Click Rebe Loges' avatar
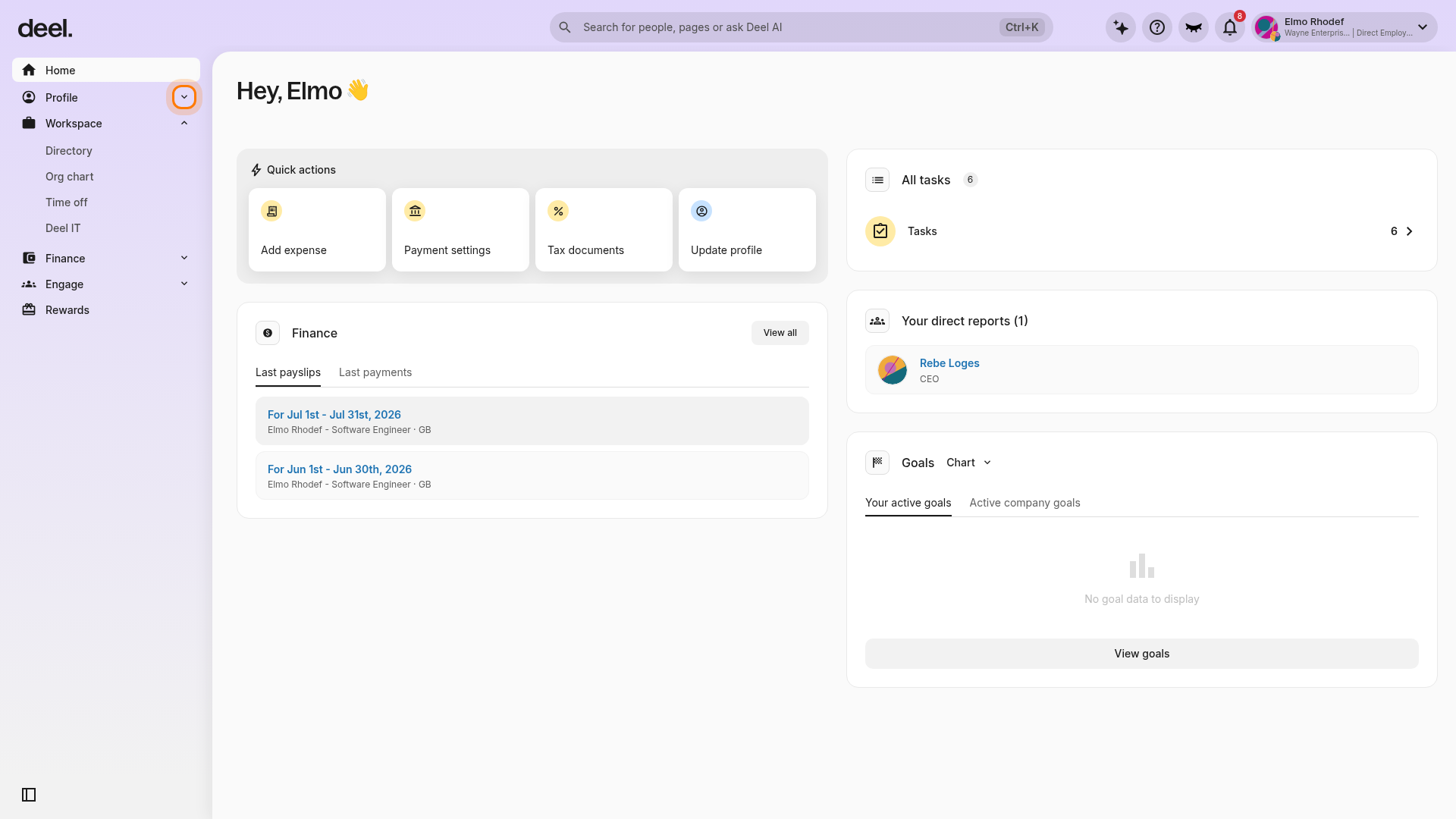Viewport: 1456px width, 819px height. point(893,370)
